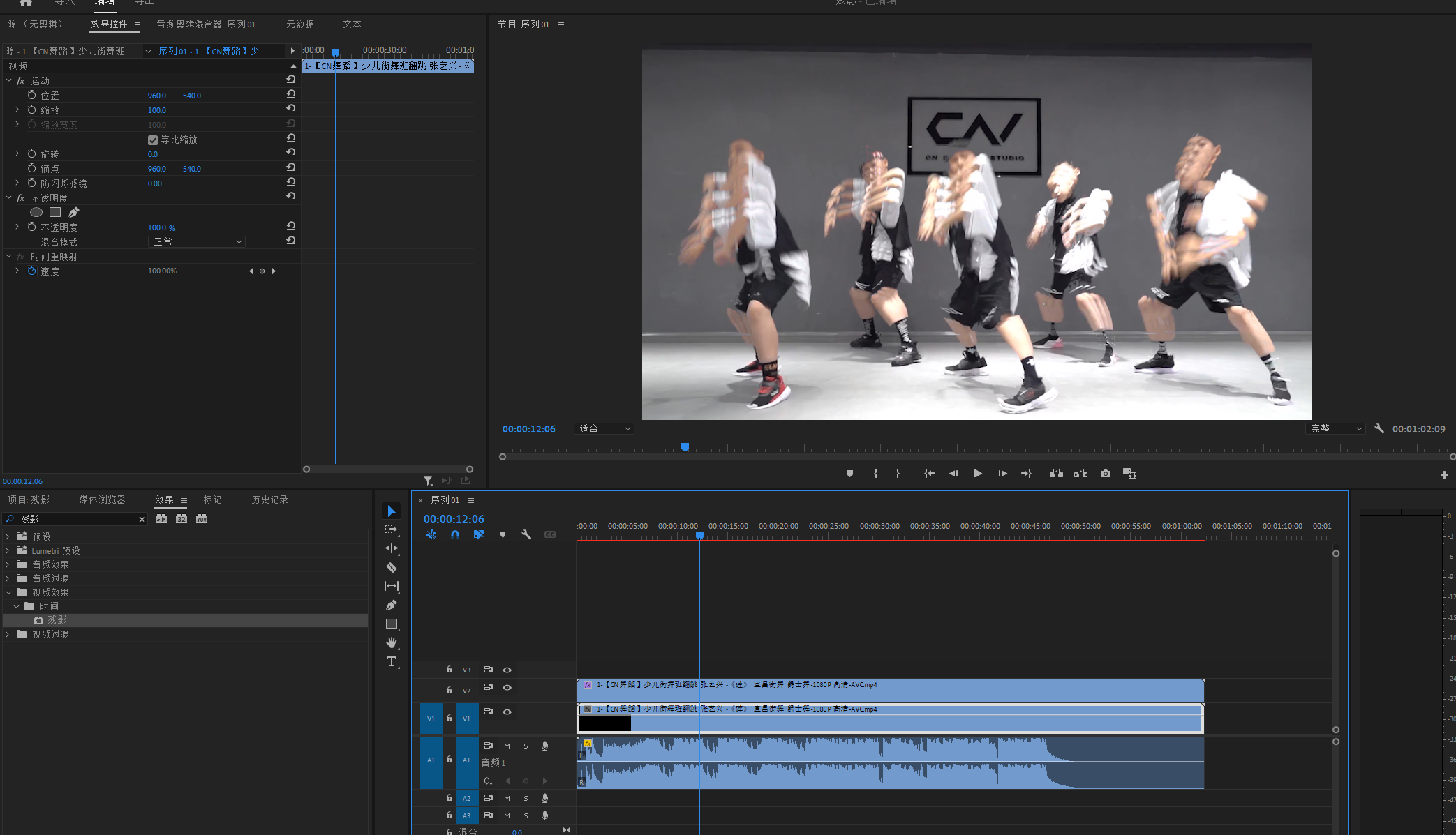
Task: Toggle the Uniform Scale (等比缩放) checkbox
Action: pos(153,140)
